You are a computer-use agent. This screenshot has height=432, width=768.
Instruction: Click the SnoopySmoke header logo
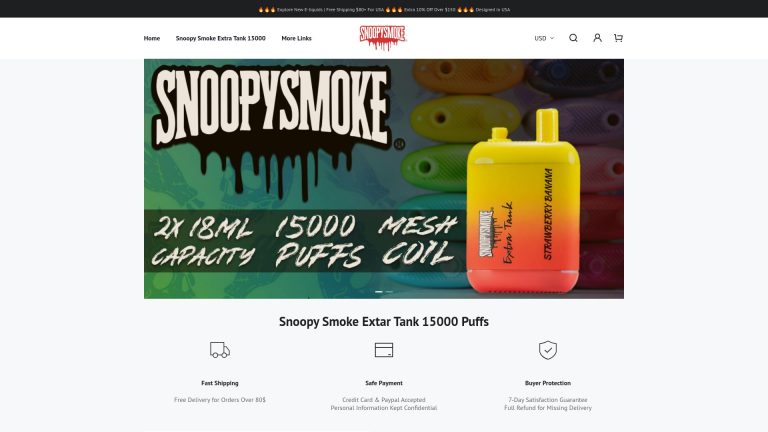pyautogui.click(x=383, y=38)
